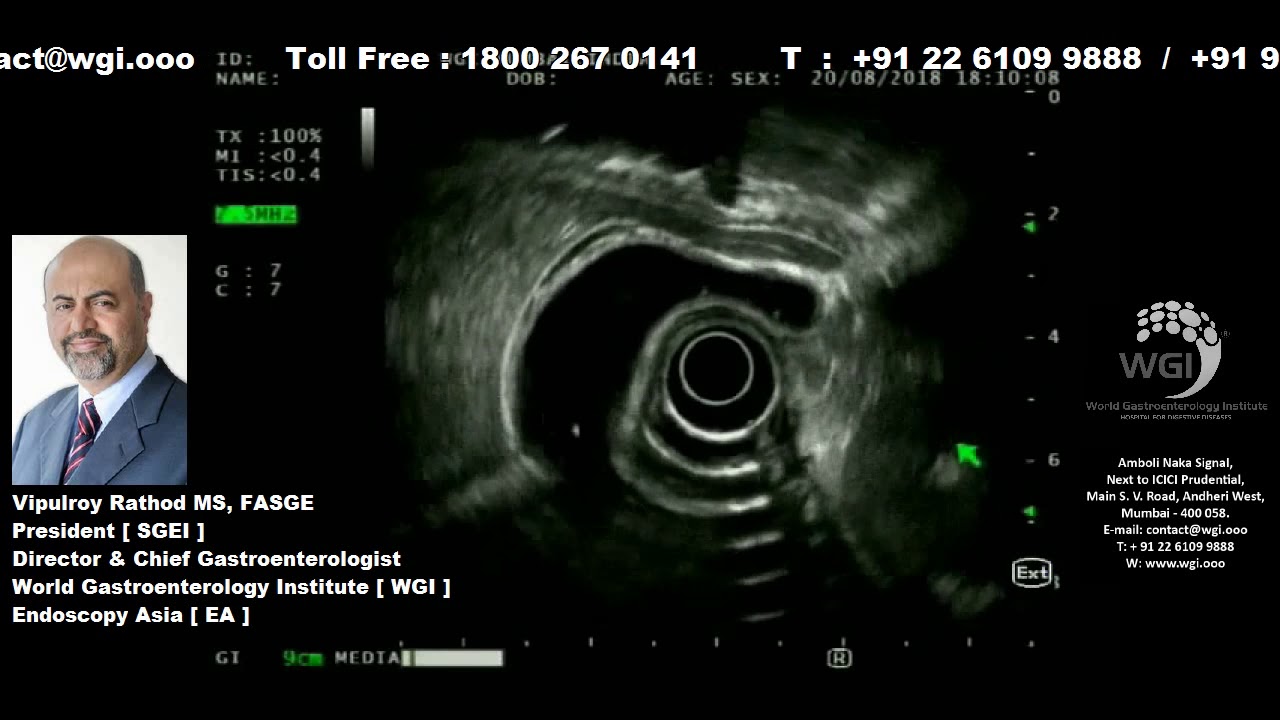This screenshot has height=720, width=1280.
Task: Open the 'E-mail: contact@wgi.ooo' link
Action: 1175,530
